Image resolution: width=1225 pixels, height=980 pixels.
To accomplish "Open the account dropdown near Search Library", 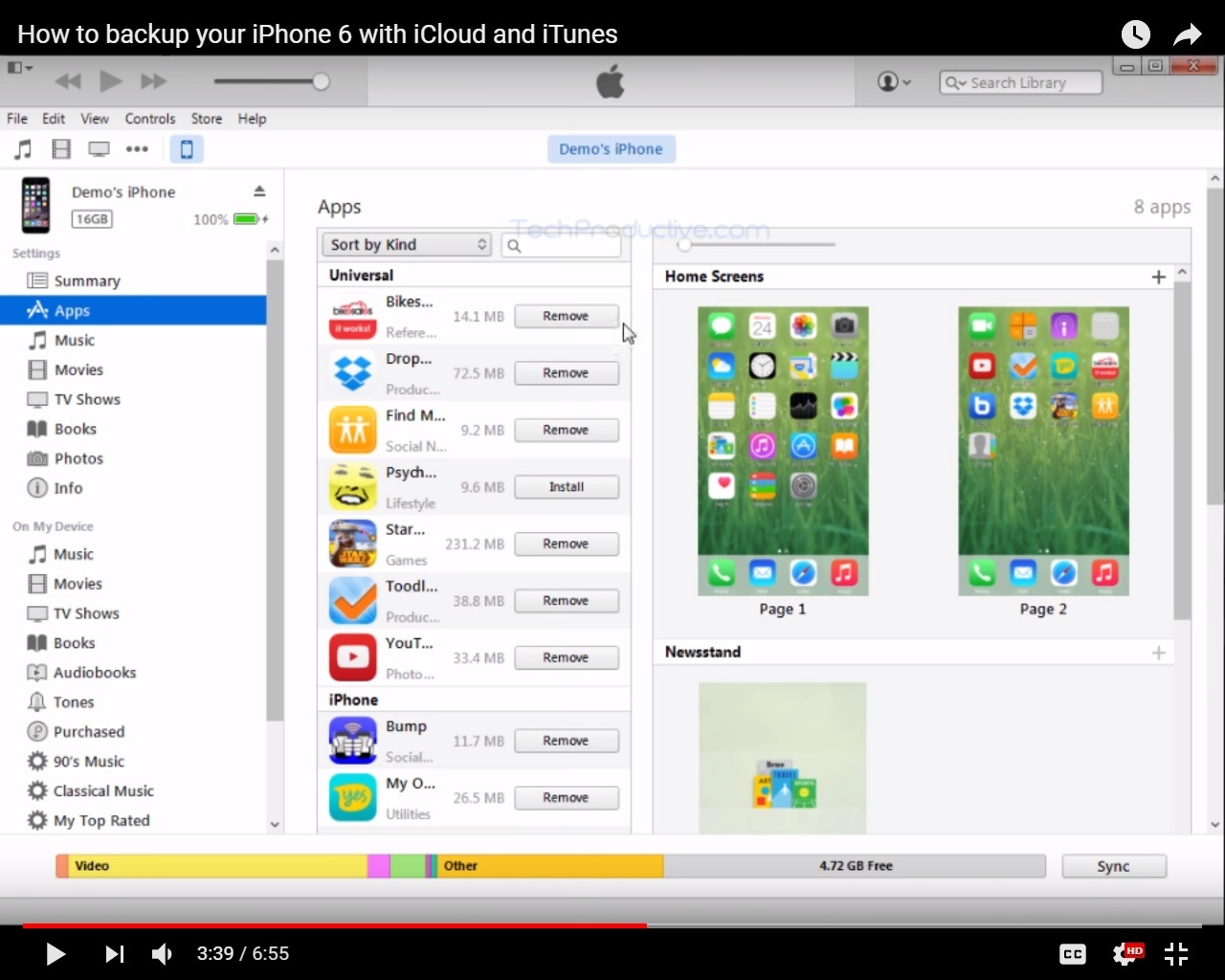I will [x=894, y=81].
